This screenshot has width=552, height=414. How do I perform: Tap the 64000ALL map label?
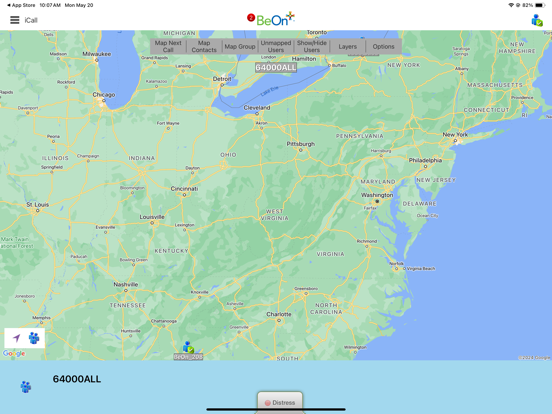[x=276, y=68]
